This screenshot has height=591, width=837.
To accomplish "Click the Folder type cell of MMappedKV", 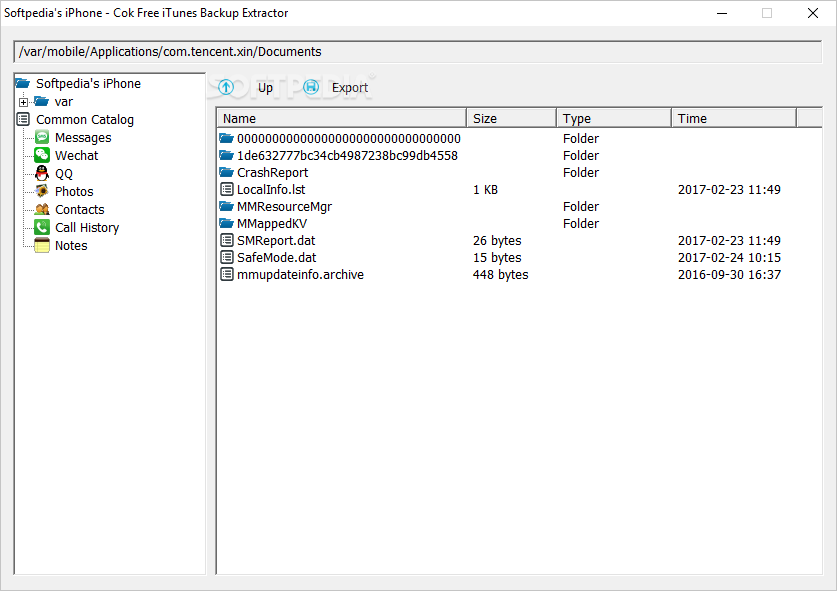I will coord(581,223).
